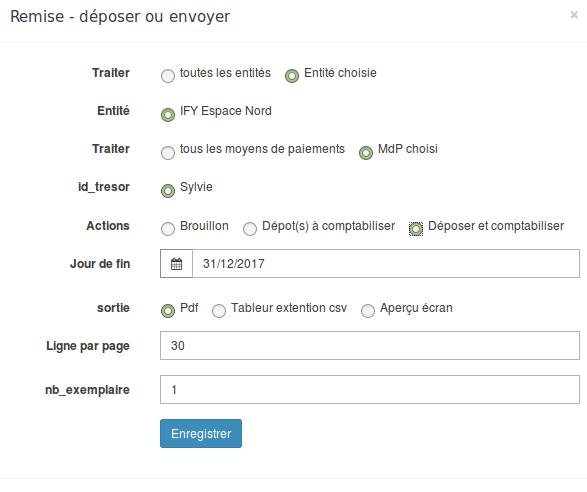
Task: Select the 'IFY Espace Nord' entity
Action: click(168, 115)
